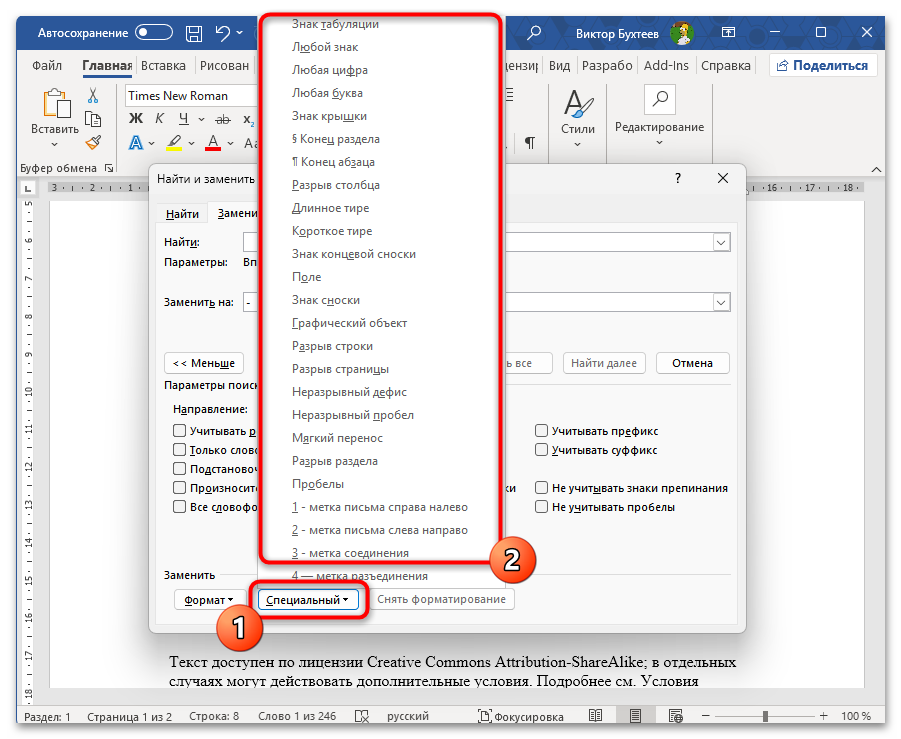Select the Cut scissors icon

(93, 96)
